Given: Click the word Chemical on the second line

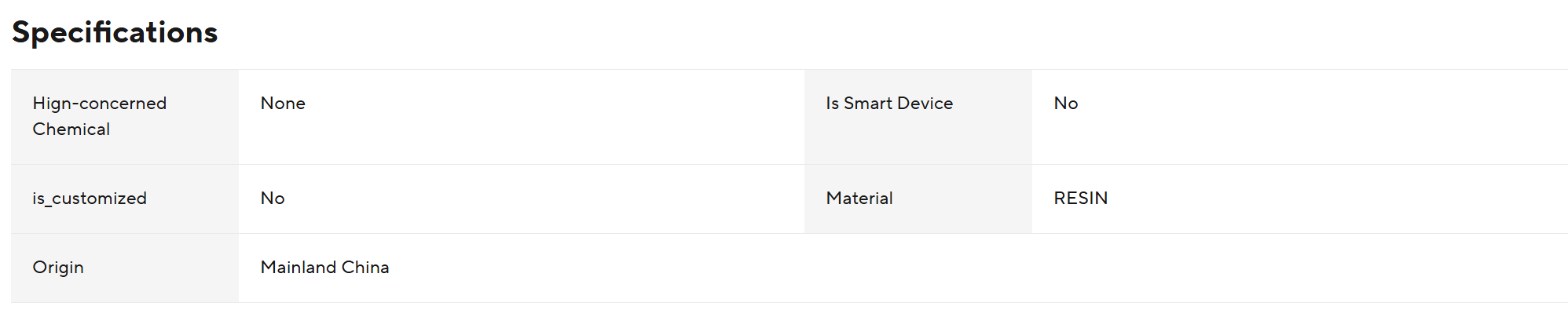Looking at the screenshot, I should point(71,129).
